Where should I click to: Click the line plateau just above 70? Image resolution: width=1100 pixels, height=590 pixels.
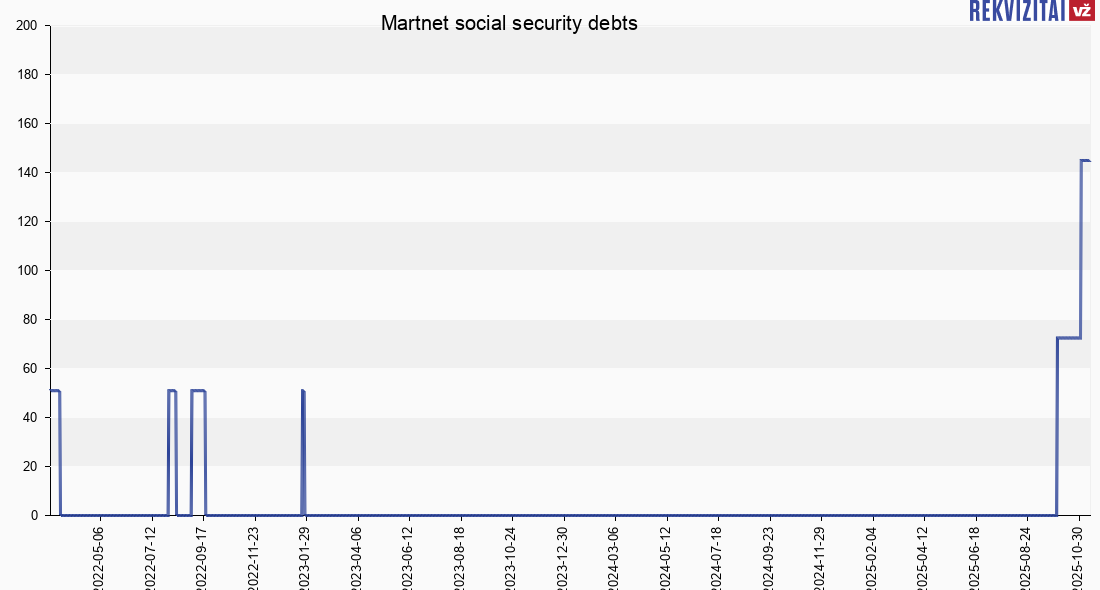point(1068,338)
